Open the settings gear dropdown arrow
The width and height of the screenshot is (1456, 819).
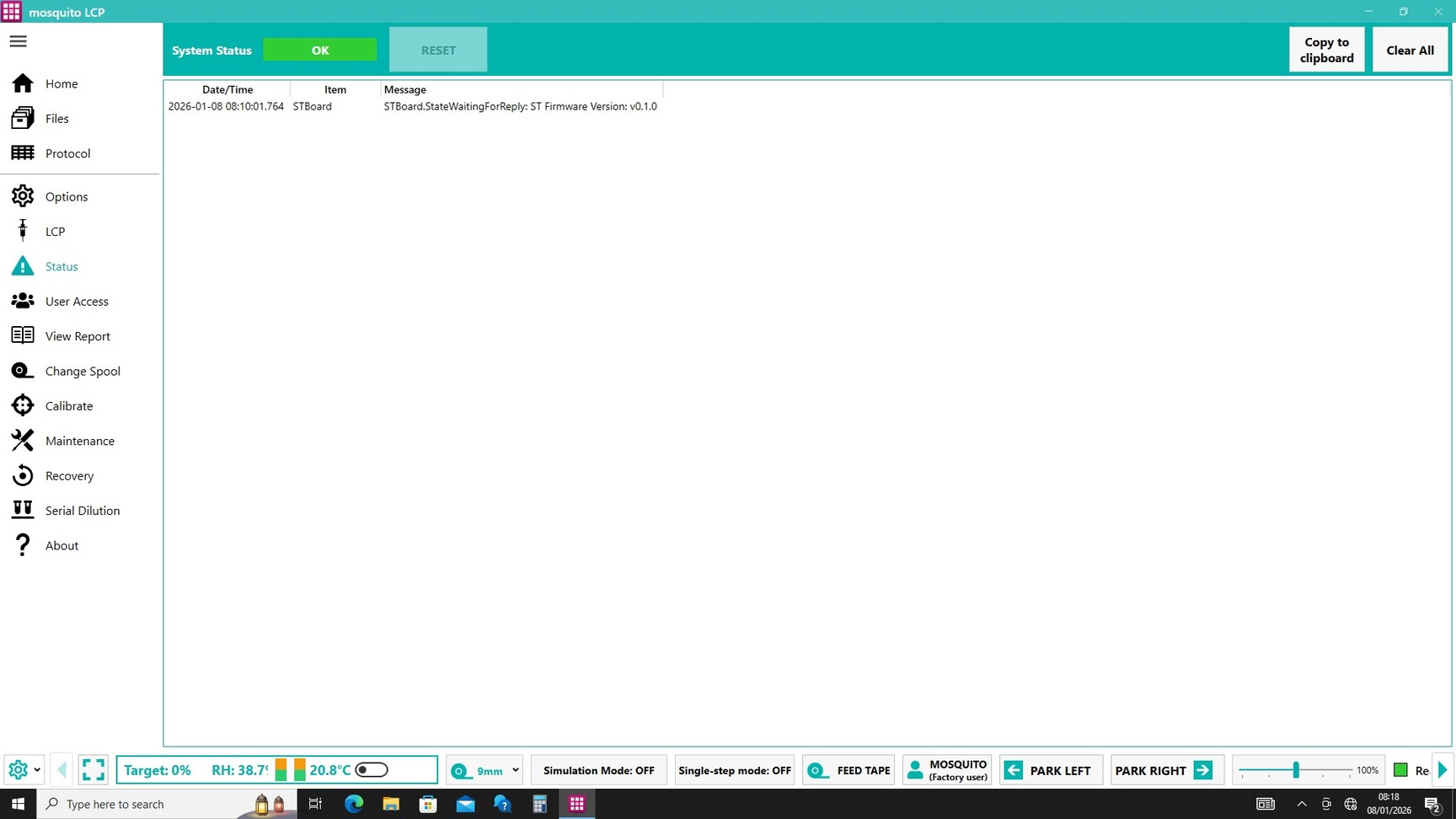pyautogui.click(x=37, y=770)
